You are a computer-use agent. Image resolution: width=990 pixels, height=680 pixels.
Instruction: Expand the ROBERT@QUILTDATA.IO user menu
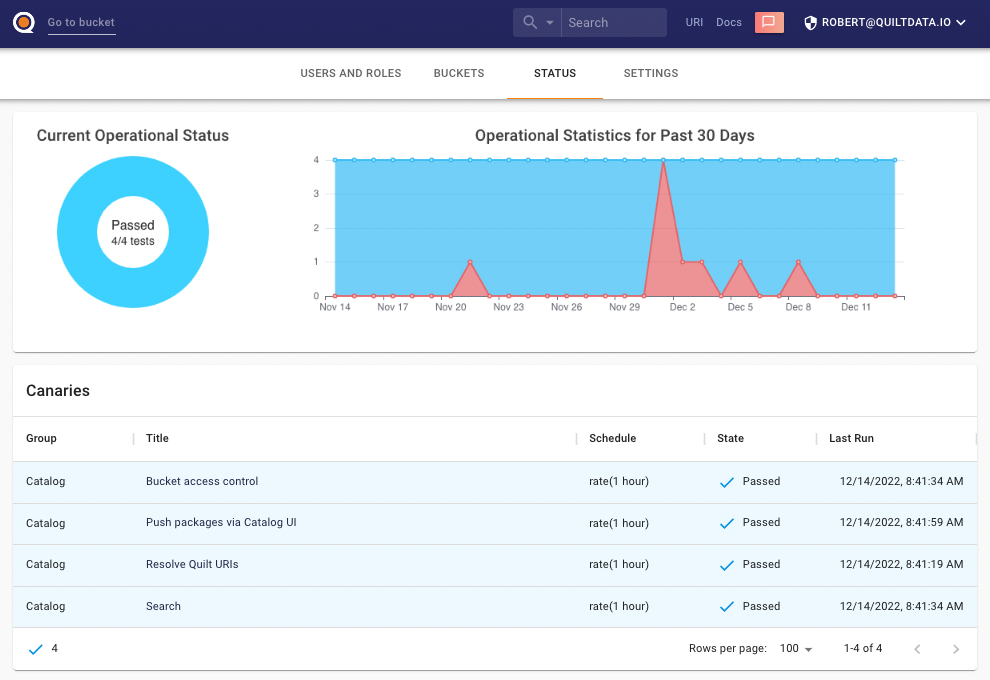point(885,23)
